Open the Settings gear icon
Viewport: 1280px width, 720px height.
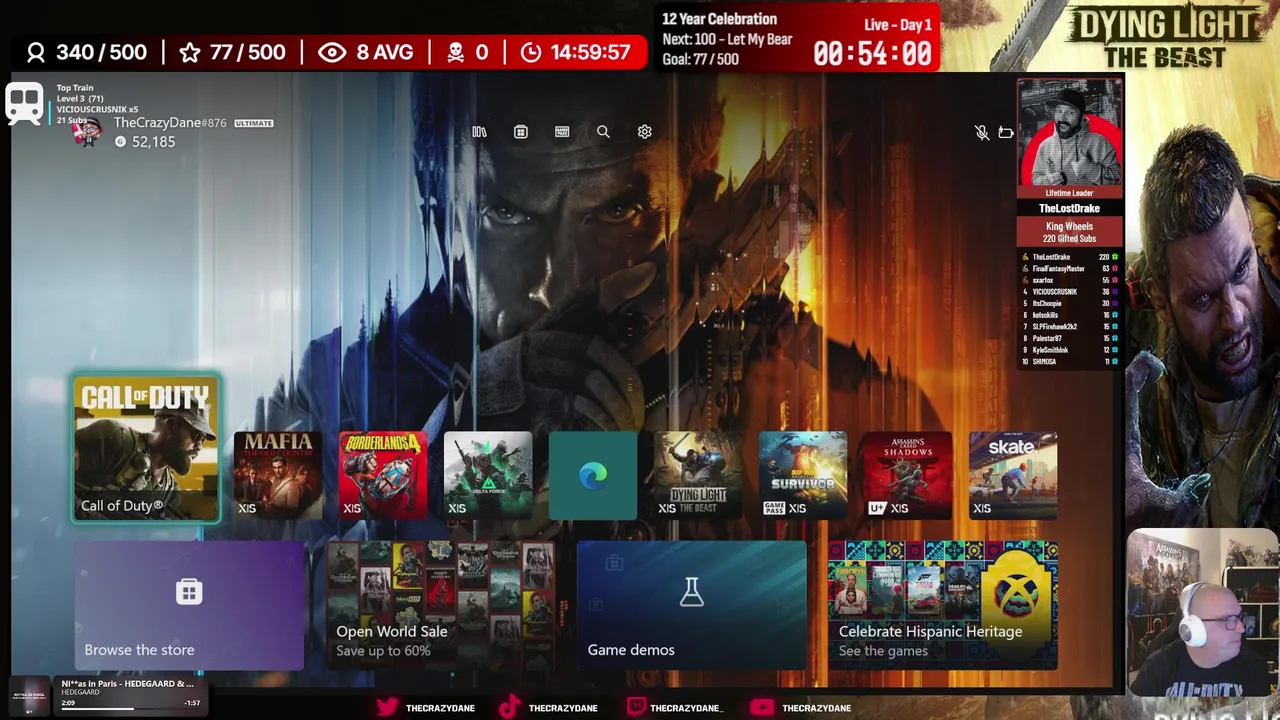tap(645, 132)
